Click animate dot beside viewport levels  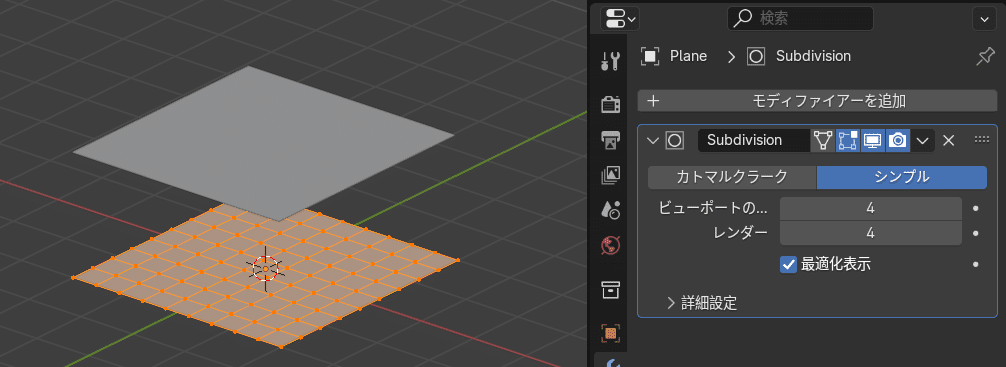[x=976, y=209]
